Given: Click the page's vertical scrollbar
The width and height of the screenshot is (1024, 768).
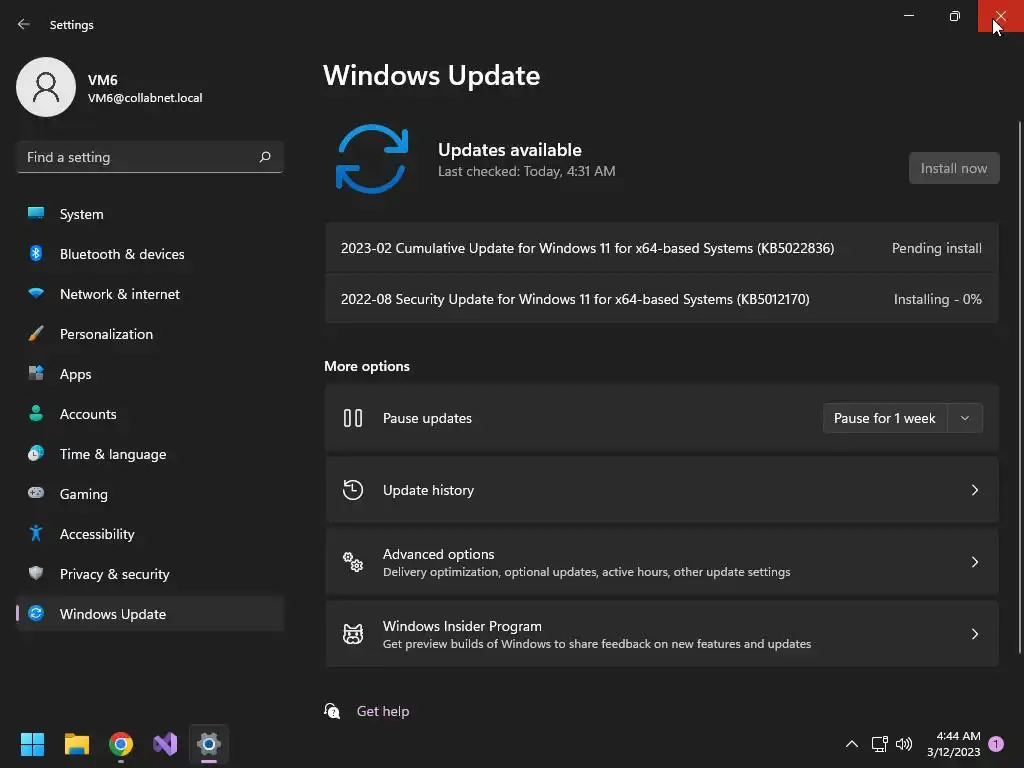Looking at the screenshot, I should click(1019, 387).
